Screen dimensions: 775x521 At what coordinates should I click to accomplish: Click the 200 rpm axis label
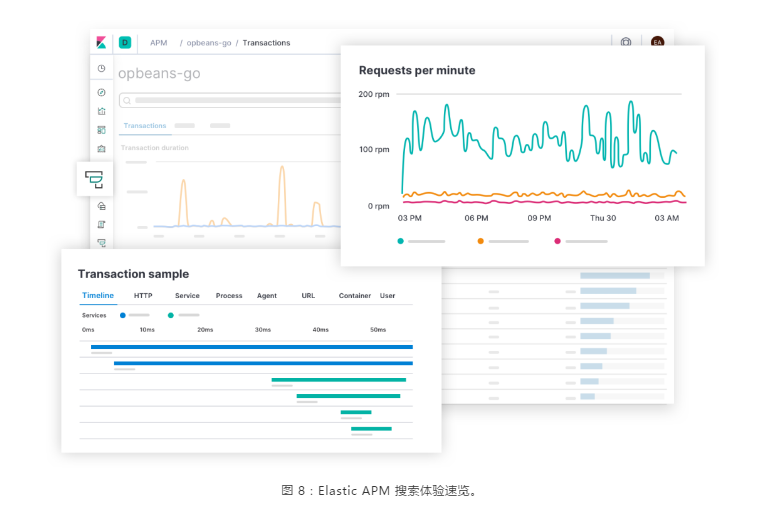pos(374,94)
